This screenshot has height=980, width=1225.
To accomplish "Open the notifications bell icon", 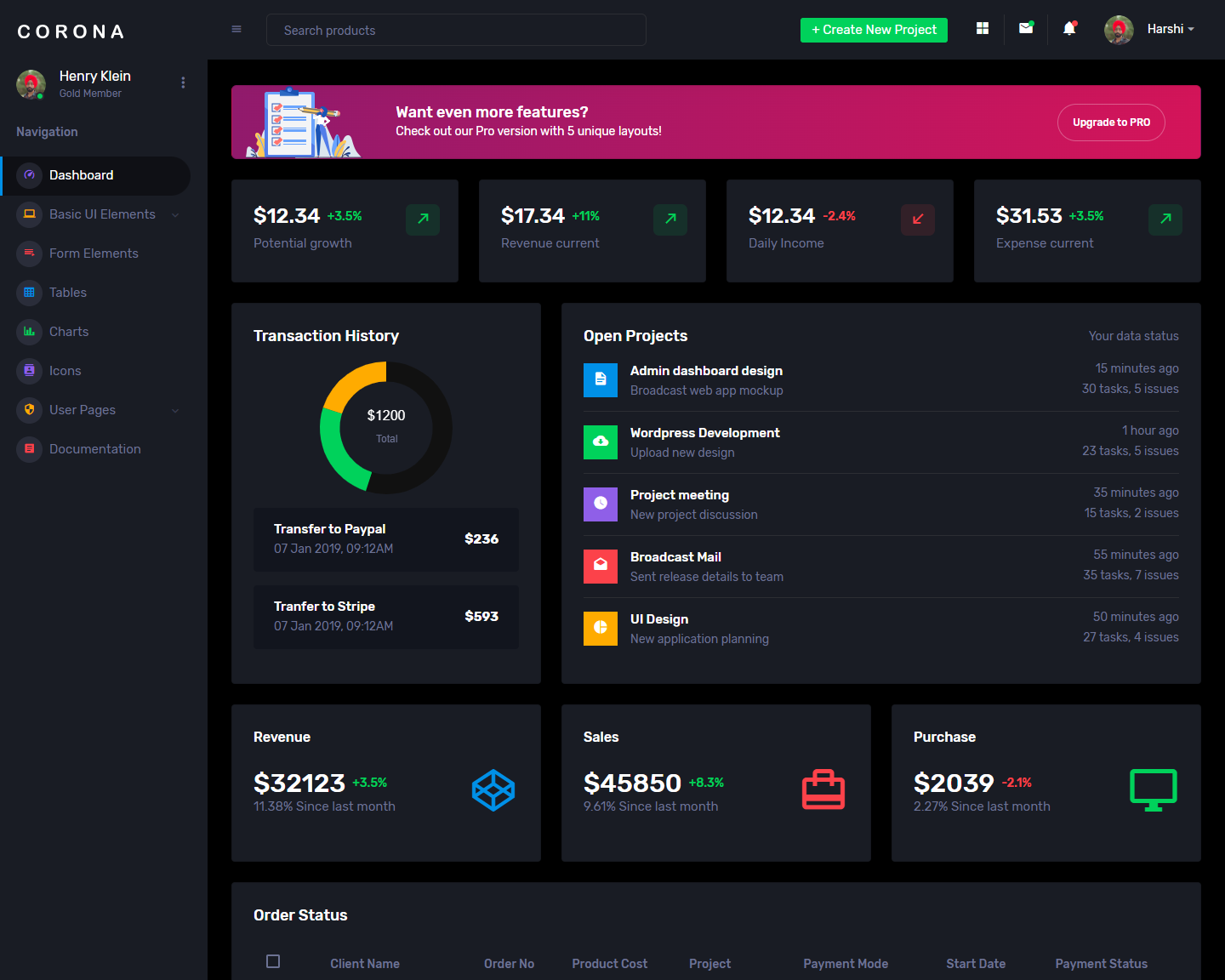I will [x=1069, y=29].
